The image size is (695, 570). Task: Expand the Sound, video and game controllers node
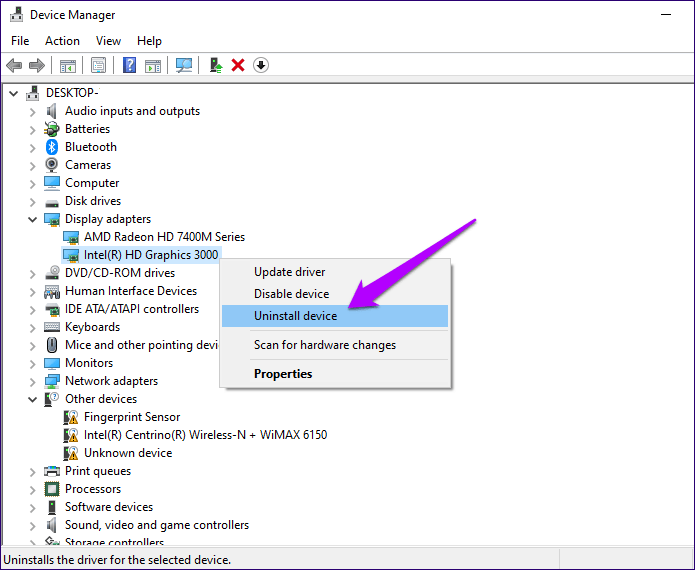[x=32, y=526]
